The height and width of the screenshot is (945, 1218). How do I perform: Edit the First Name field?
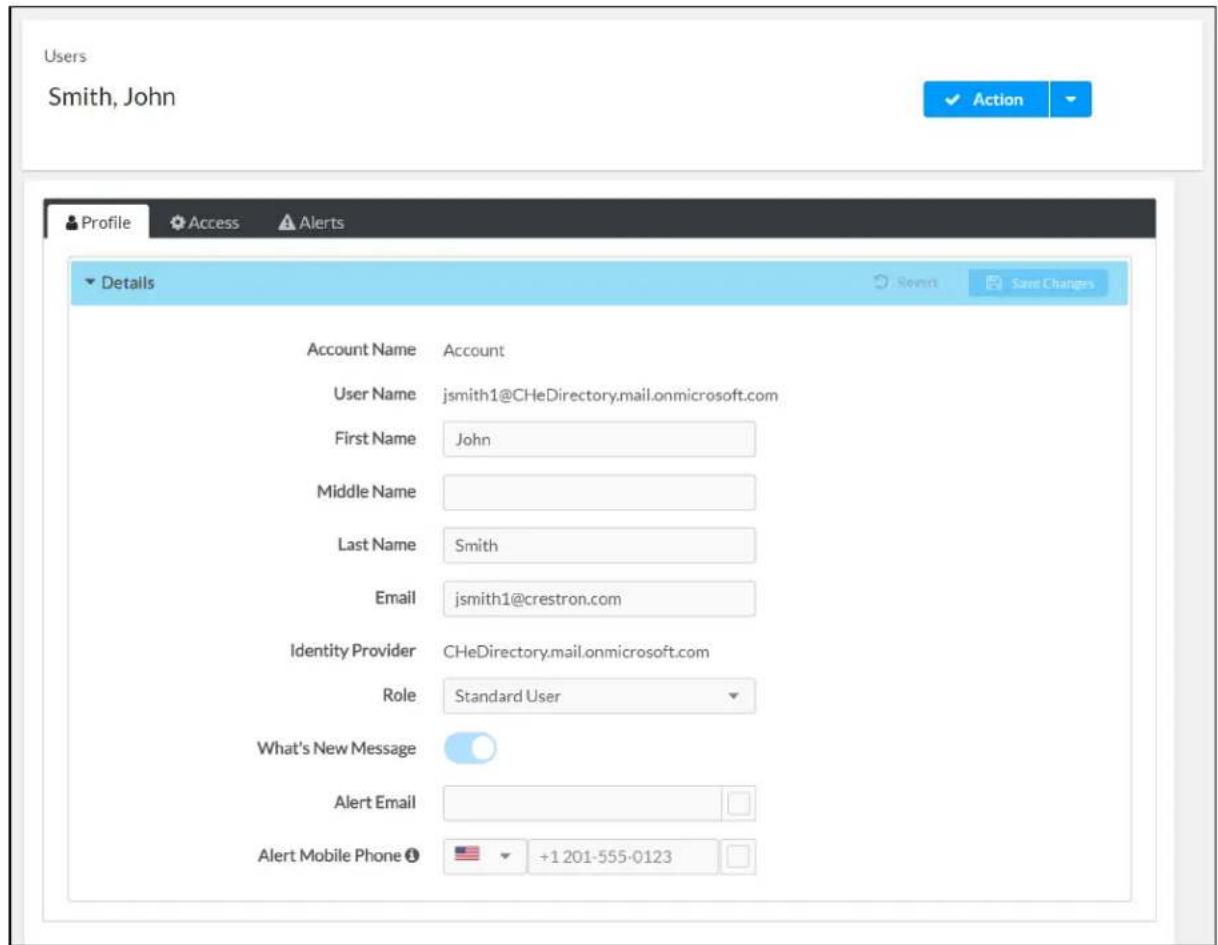click(599, 439)
